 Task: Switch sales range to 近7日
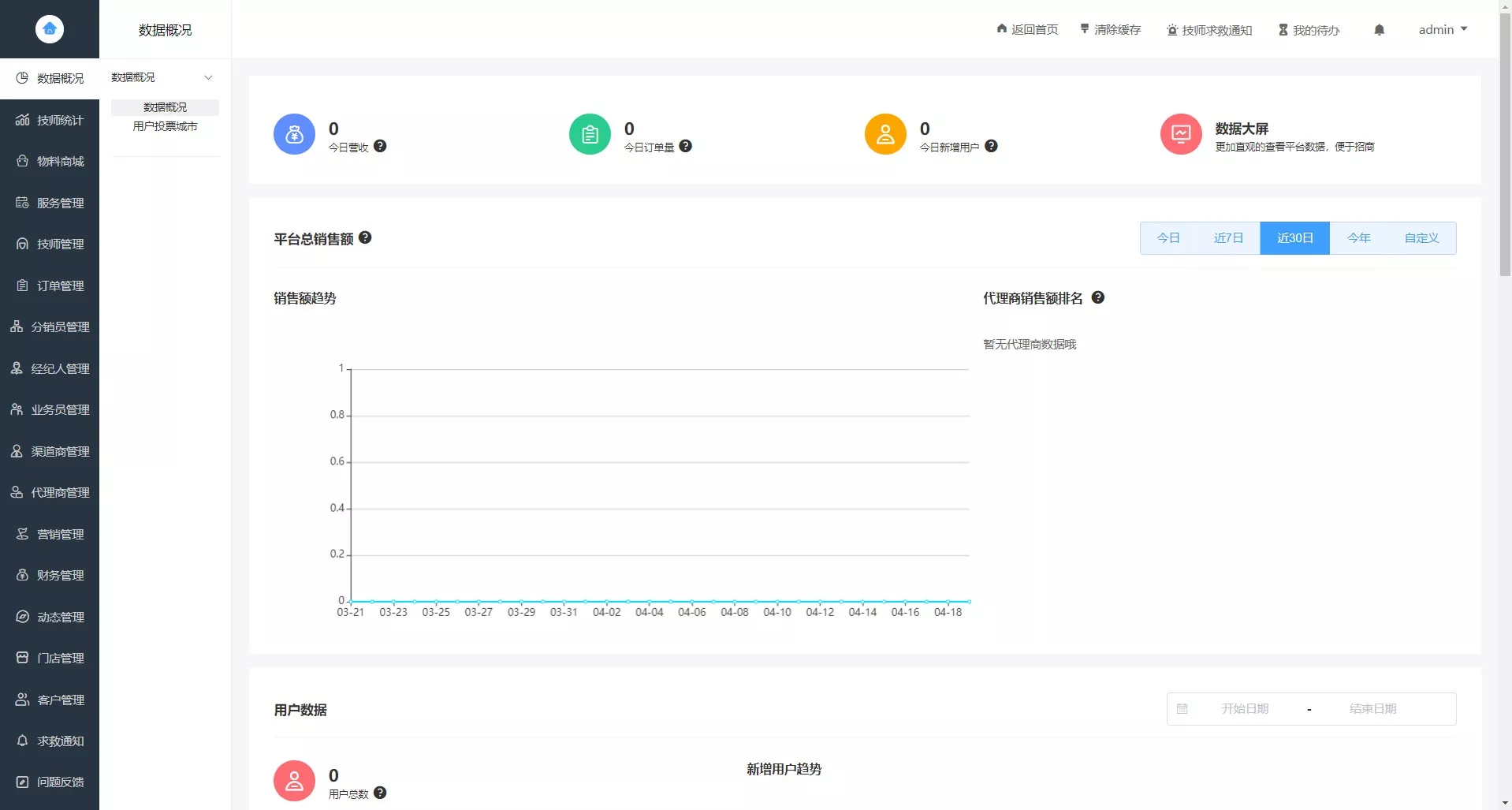pyautogui.click(x=1228, y=238)
